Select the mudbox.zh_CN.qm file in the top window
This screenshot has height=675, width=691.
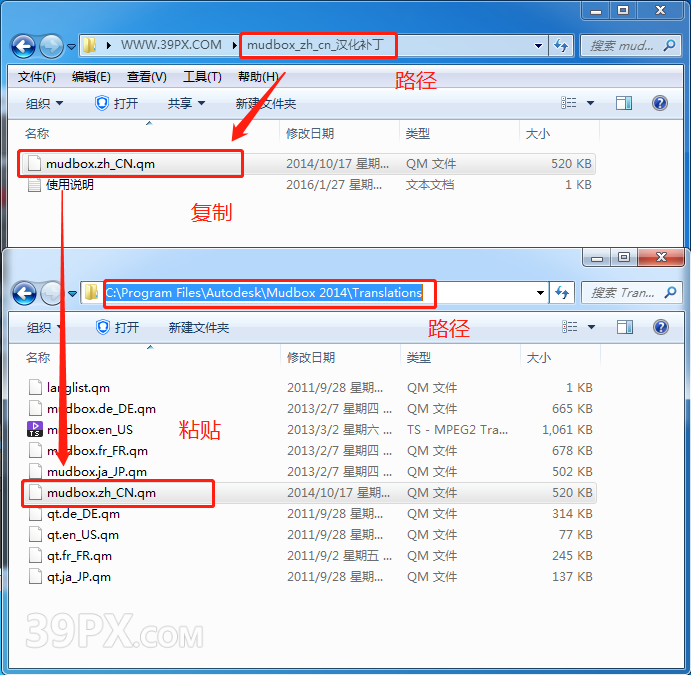click(100, 163)
